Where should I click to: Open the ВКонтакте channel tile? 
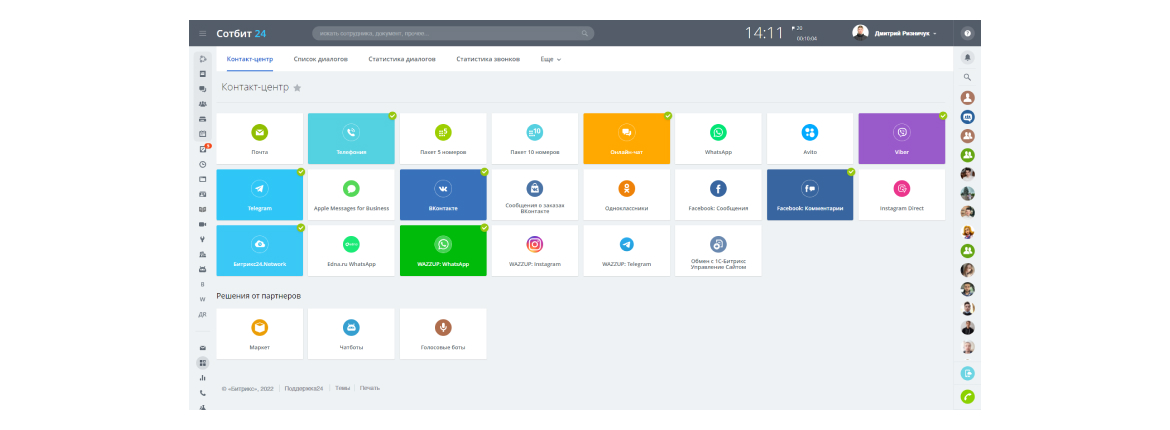coord(443,195)
